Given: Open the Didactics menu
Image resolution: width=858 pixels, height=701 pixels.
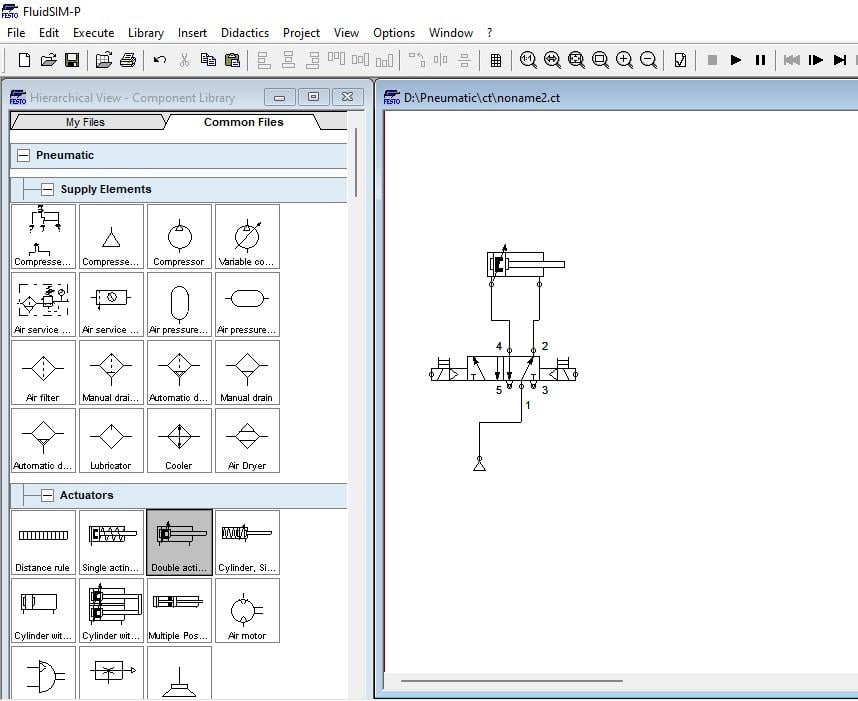Looking at the screenshot, I should point(245,32).
